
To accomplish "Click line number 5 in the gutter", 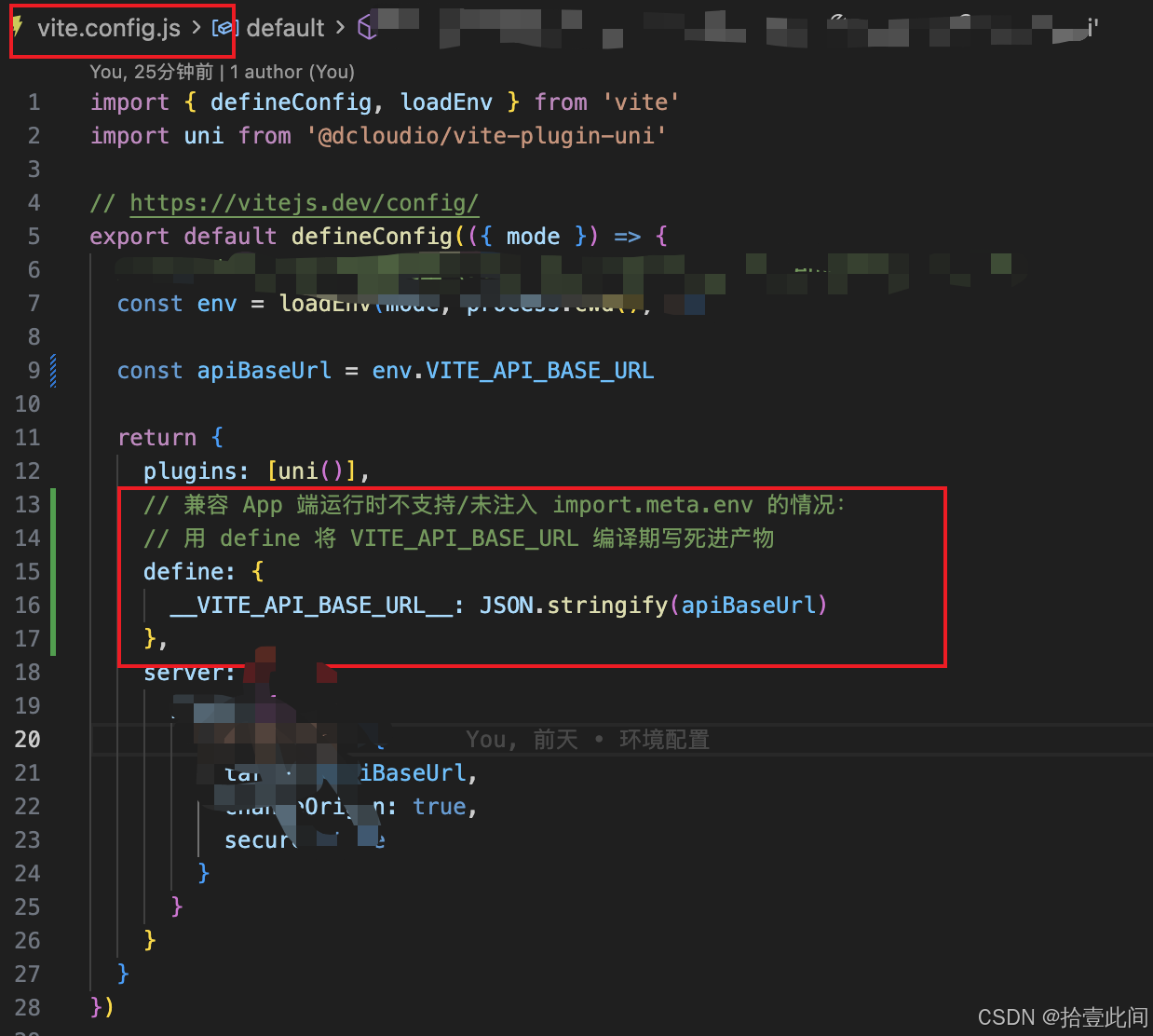I will point(34,237).
